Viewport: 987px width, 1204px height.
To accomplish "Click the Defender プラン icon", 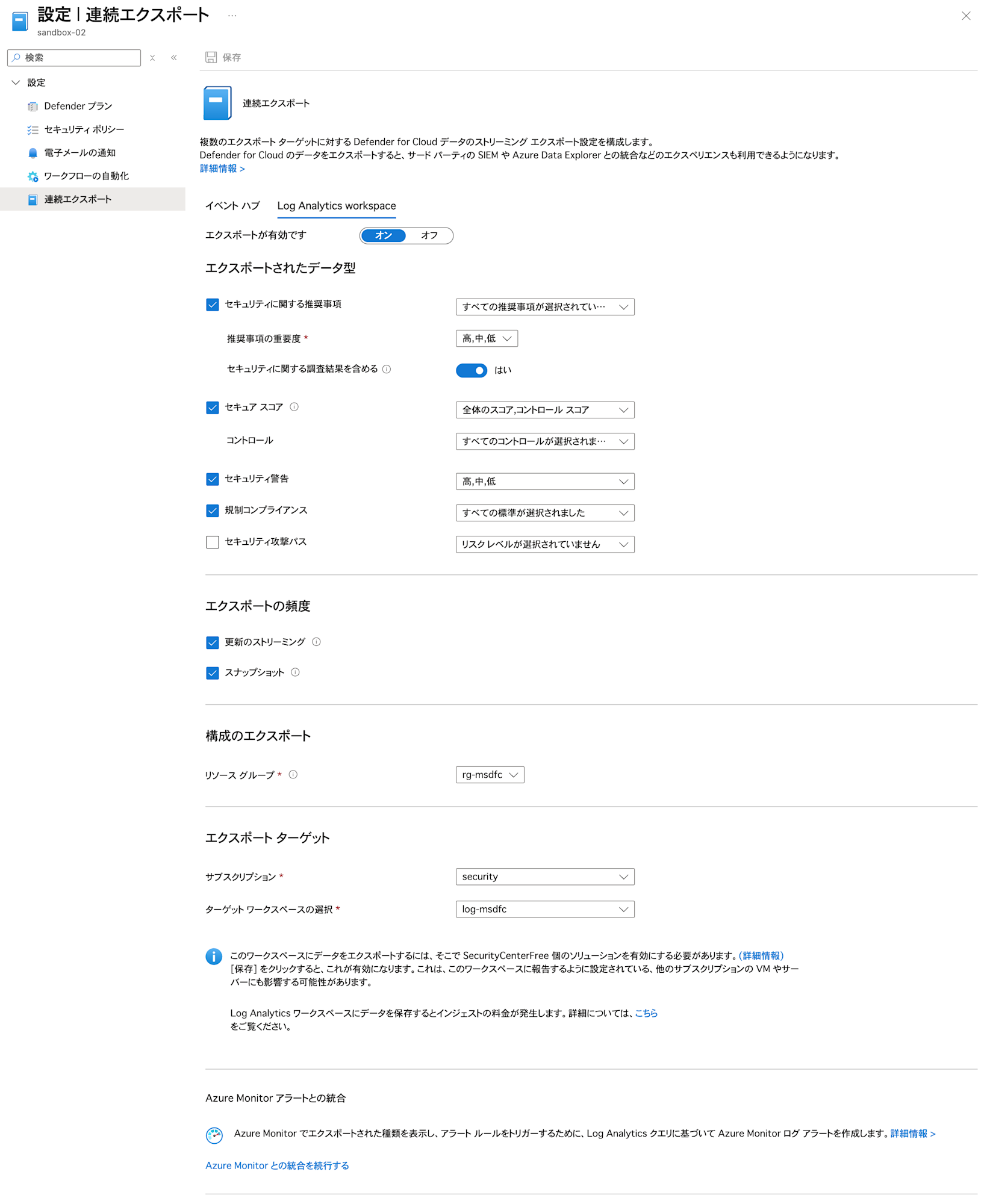I will click(x=33, y=107).
